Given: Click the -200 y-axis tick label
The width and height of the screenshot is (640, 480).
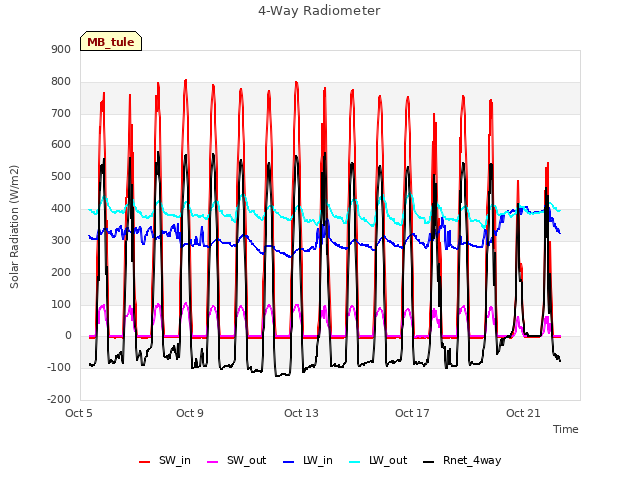Looking at the screenshot, I should click(59, 399).
